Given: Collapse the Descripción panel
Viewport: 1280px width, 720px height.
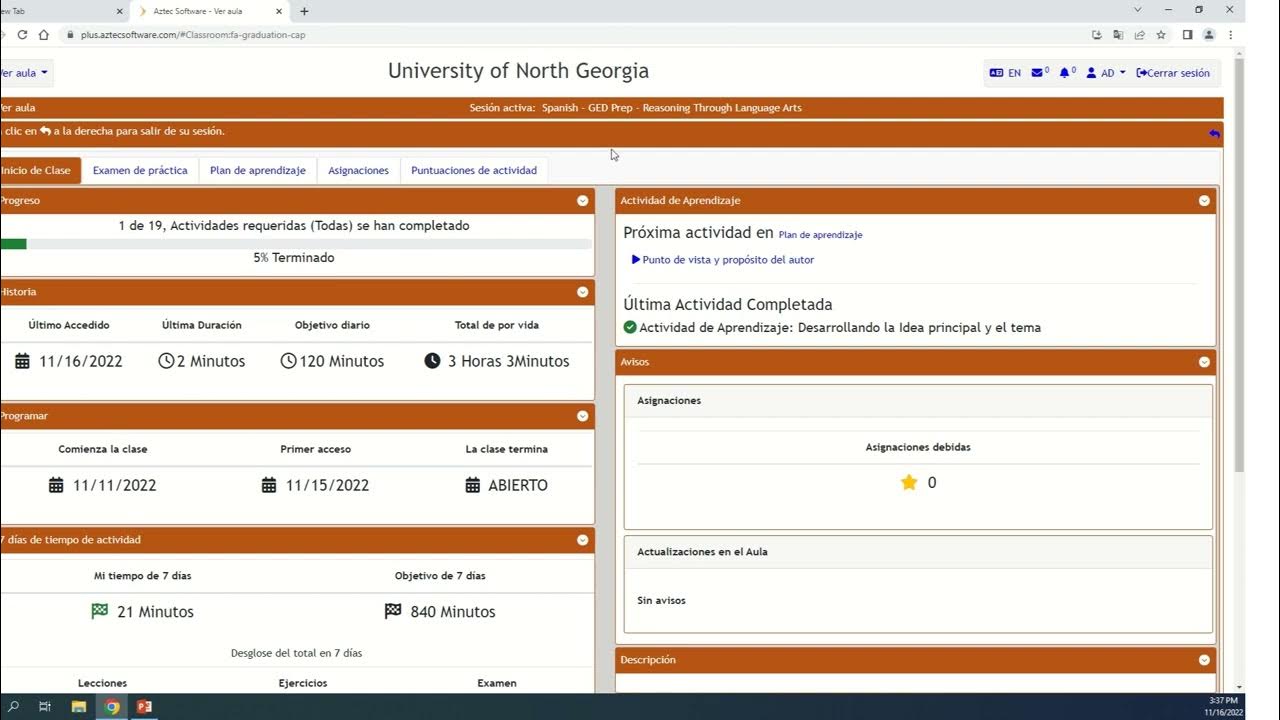Looking at the screenshot, I should [x=1204, y=660].
